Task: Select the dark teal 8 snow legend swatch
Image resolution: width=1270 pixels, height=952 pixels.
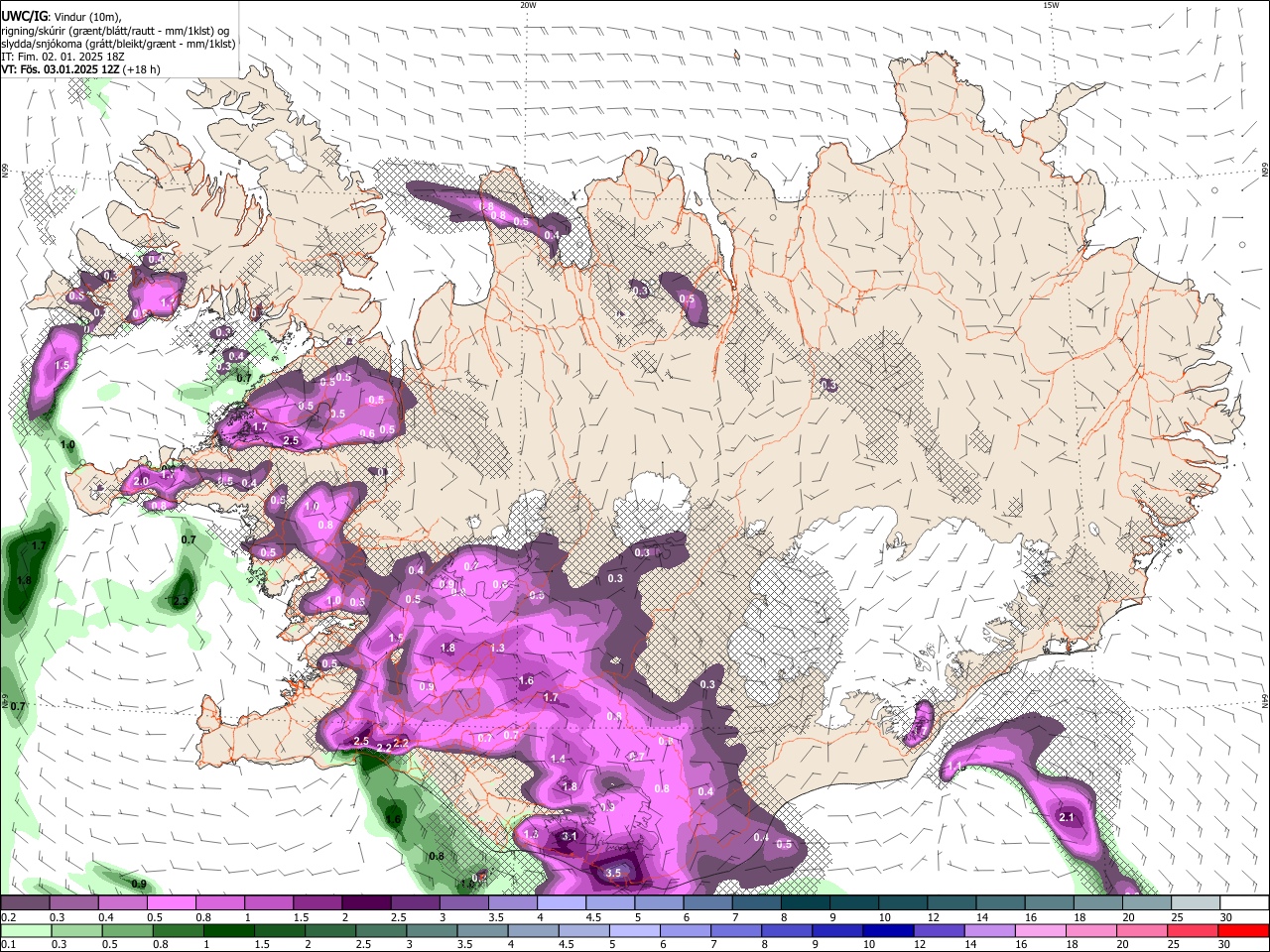Action: pos(806,902)
